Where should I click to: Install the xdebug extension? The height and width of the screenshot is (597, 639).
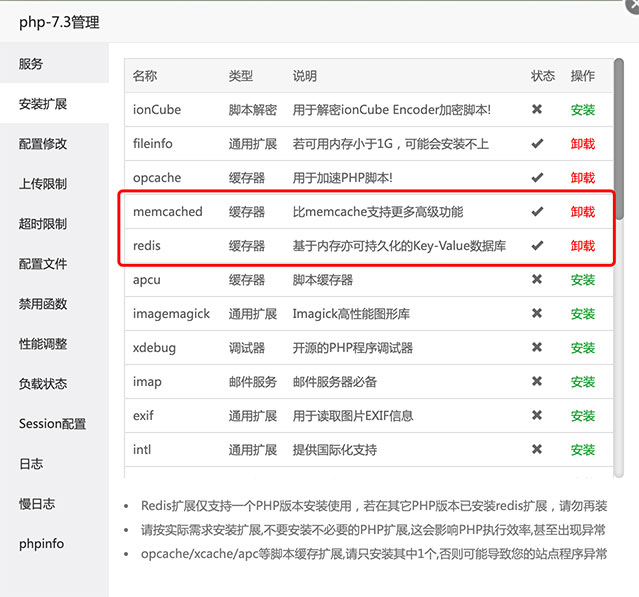click(583, 348)
